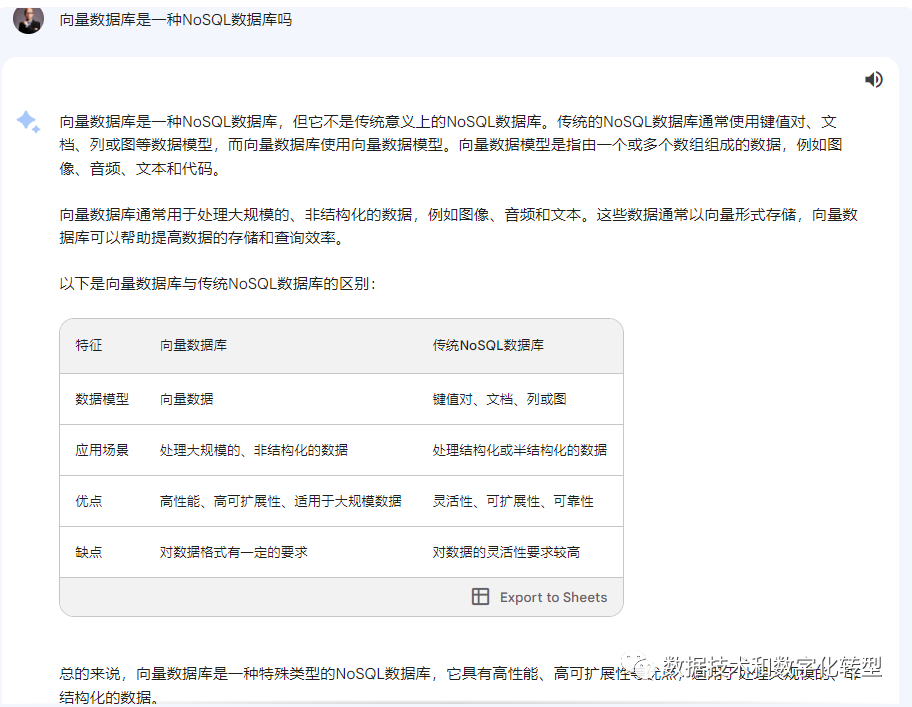This screenshot has width=912, height=707.
Task: Select the 传统NoSQL数据库 column header
Action: [x=488, y=345]
